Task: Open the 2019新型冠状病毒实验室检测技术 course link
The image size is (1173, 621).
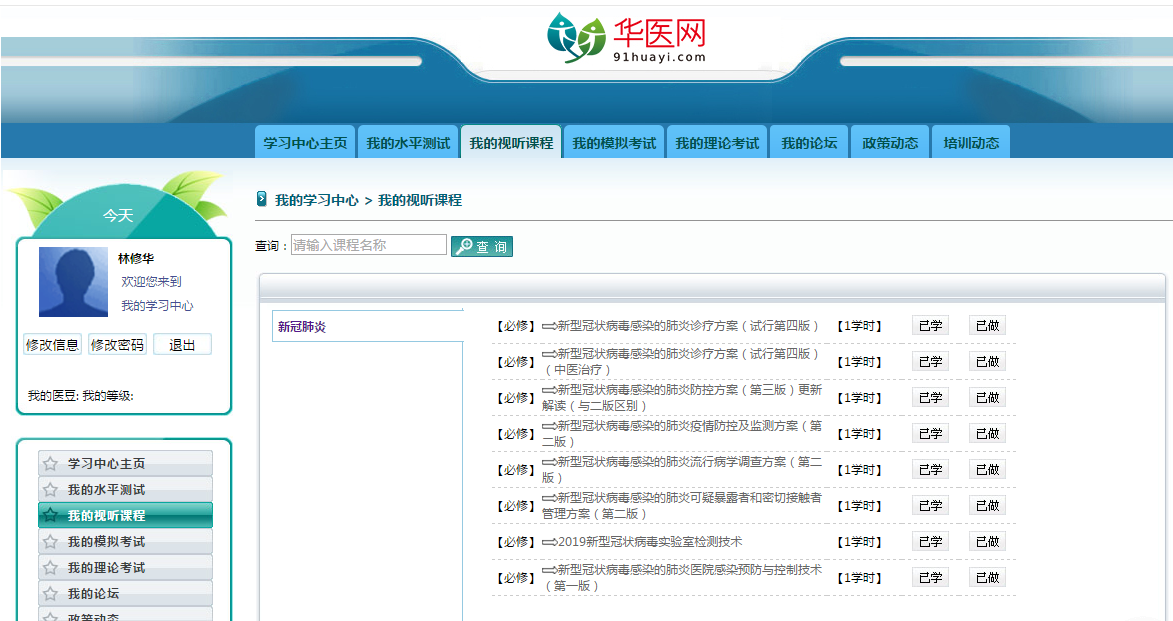Action: 649,542
